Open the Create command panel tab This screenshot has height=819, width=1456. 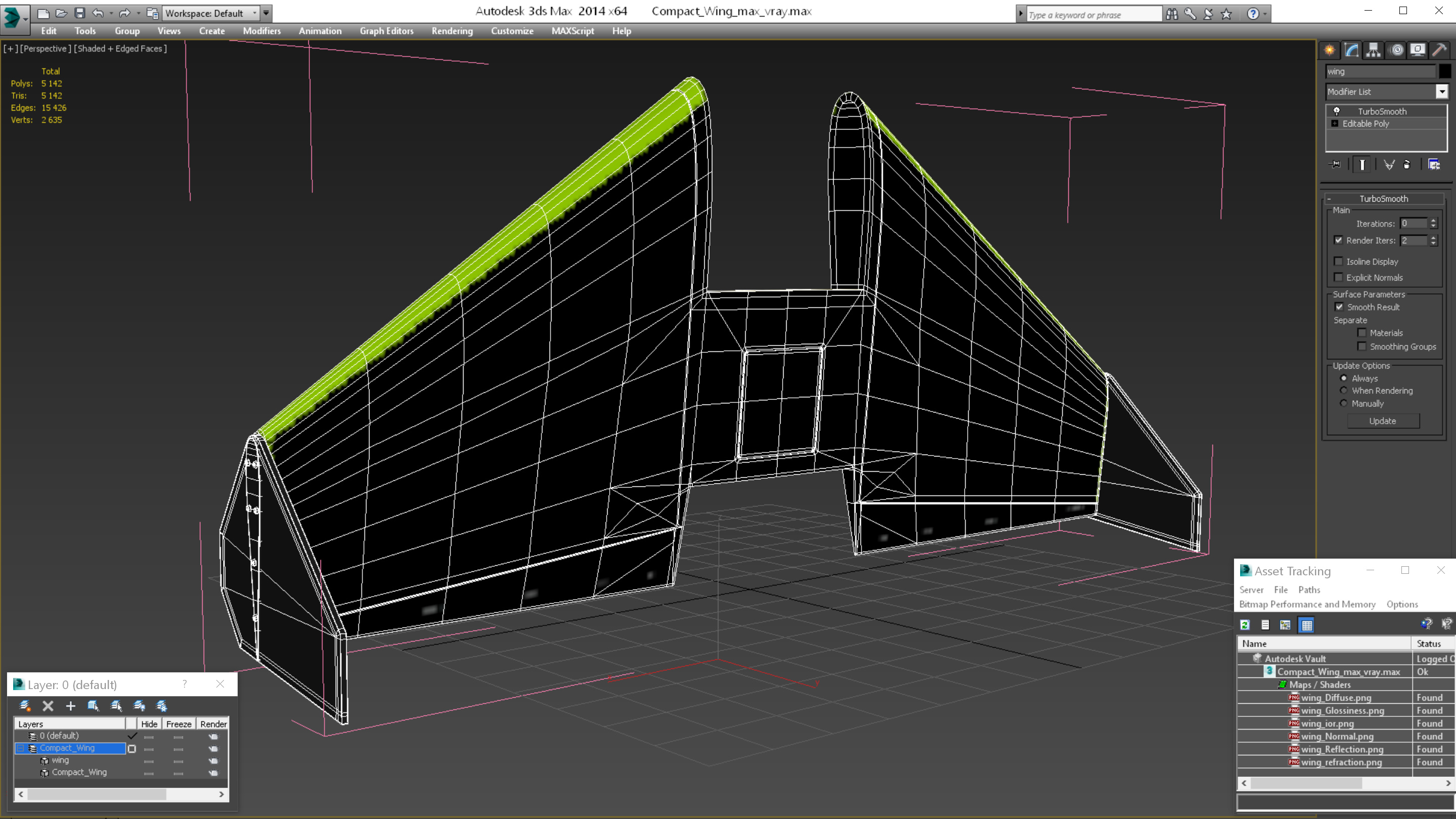click(1330, 51)
